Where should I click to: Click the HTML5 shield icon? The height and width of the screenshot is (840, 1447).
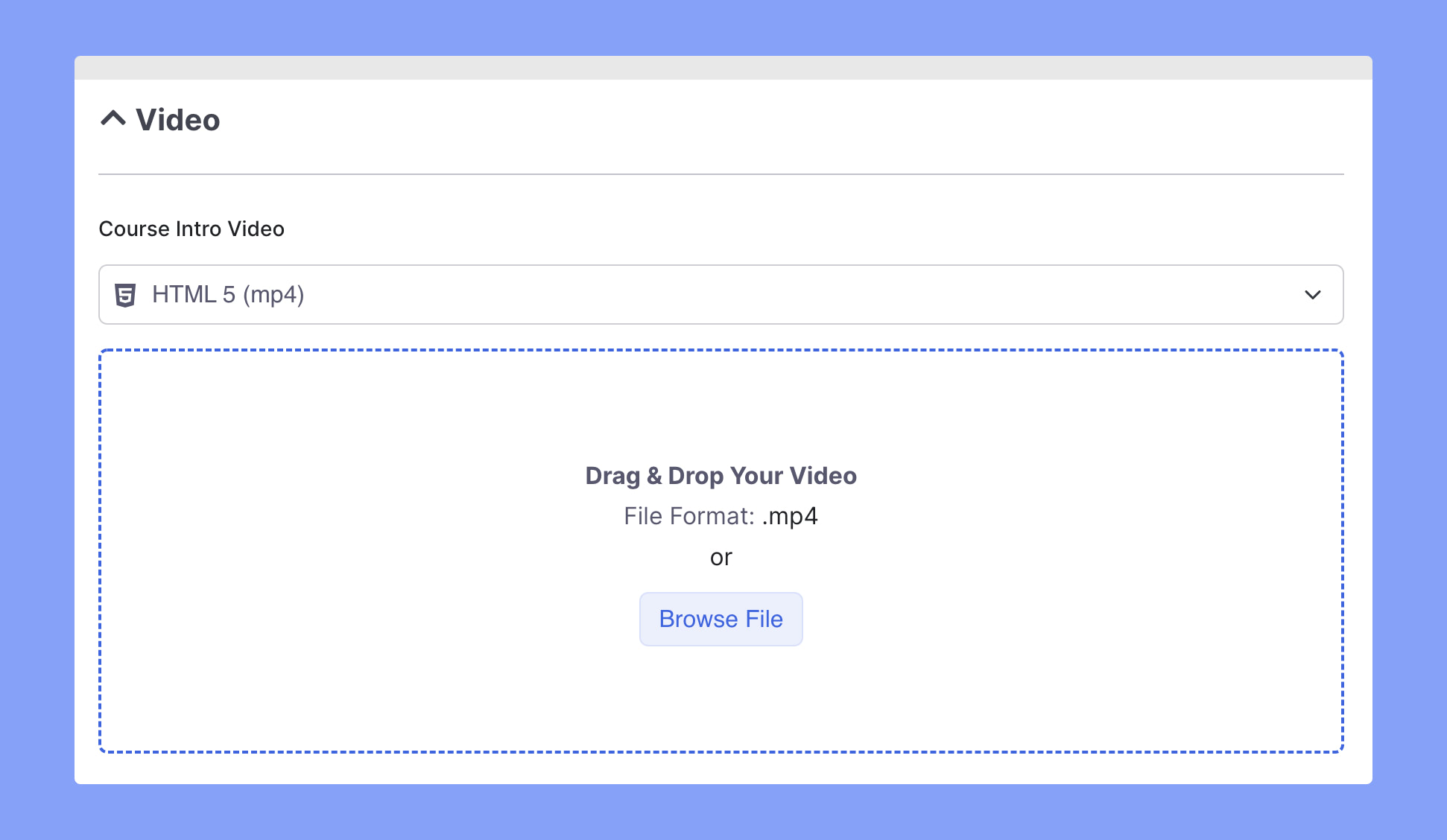[x=126, y=294]
